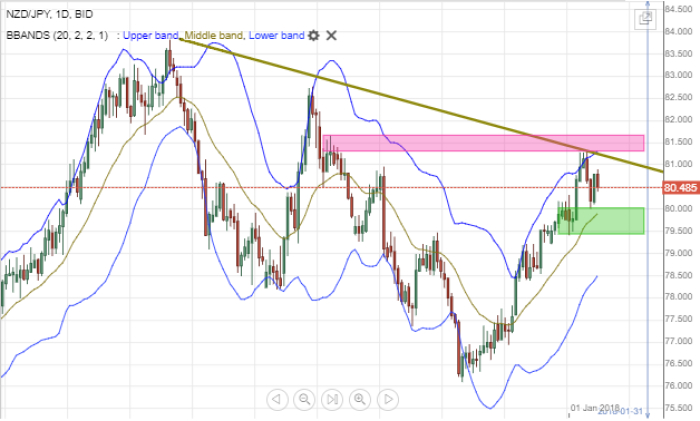
Task: Open Bollinger Bands settings gear icon
Action: pyautogui.click(x=314, y=35)
